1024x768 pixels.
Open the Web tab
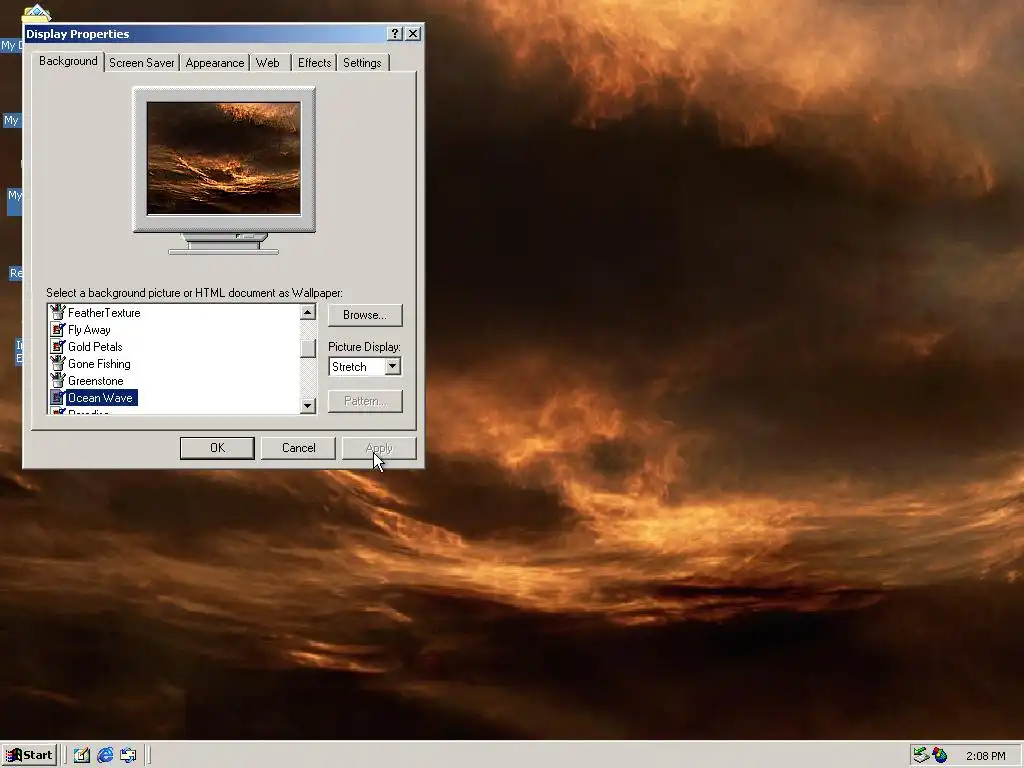268,63
